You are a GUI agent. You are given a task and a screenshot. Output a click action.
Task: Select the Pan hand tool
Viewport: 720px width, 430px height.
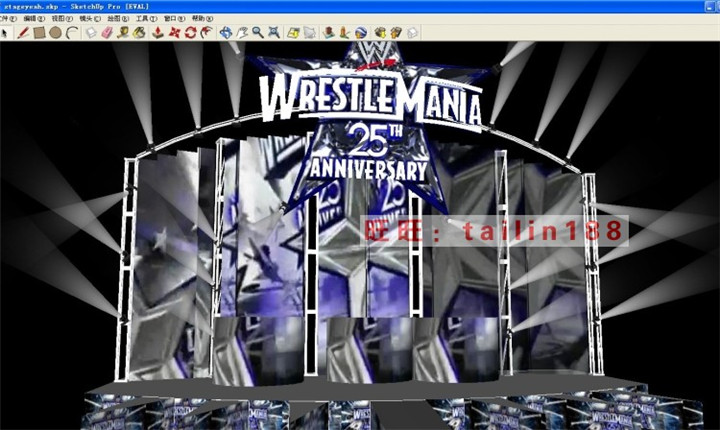point(242,33)
